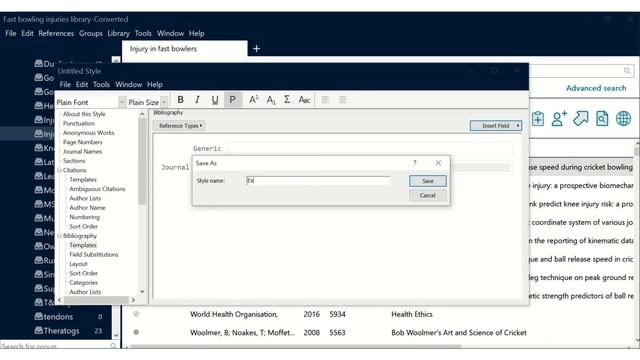
Task: Select the Theratogs group
Action: (x=61, y=331)
